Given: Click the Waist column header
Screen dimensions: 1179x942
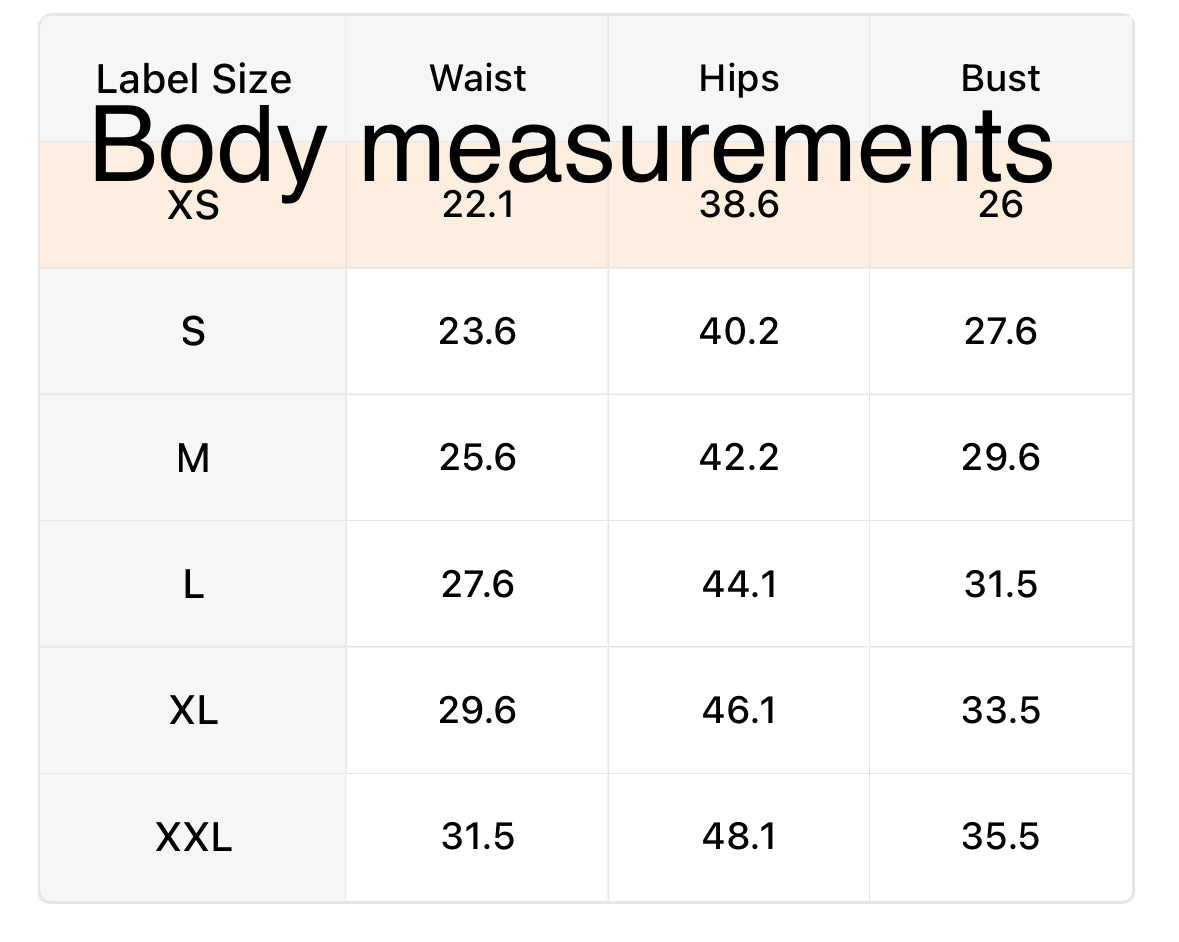Looking at the screenshot, I should pos(477,78).
